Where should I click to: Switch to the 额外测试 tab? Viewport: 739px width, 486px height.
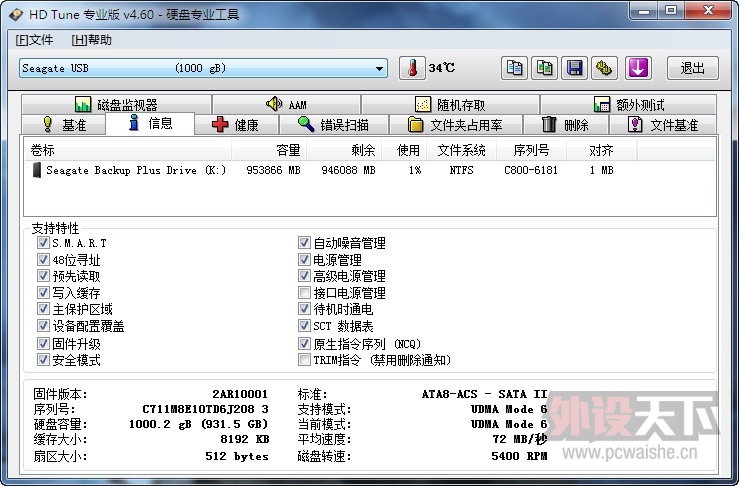point(628,104)
